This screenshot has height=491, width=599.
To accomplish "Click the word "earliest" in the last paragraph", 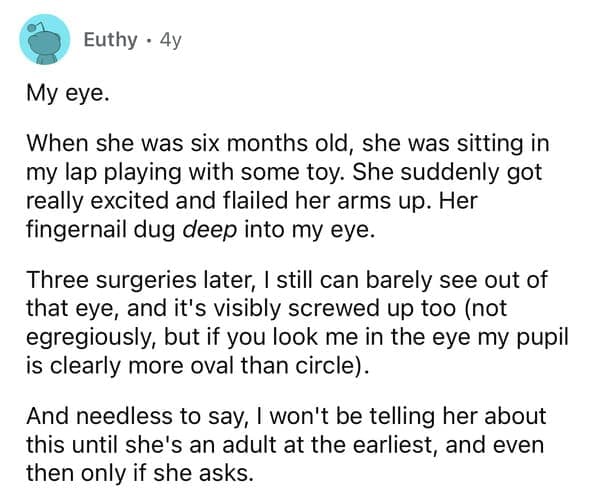I will pos(396,445).
